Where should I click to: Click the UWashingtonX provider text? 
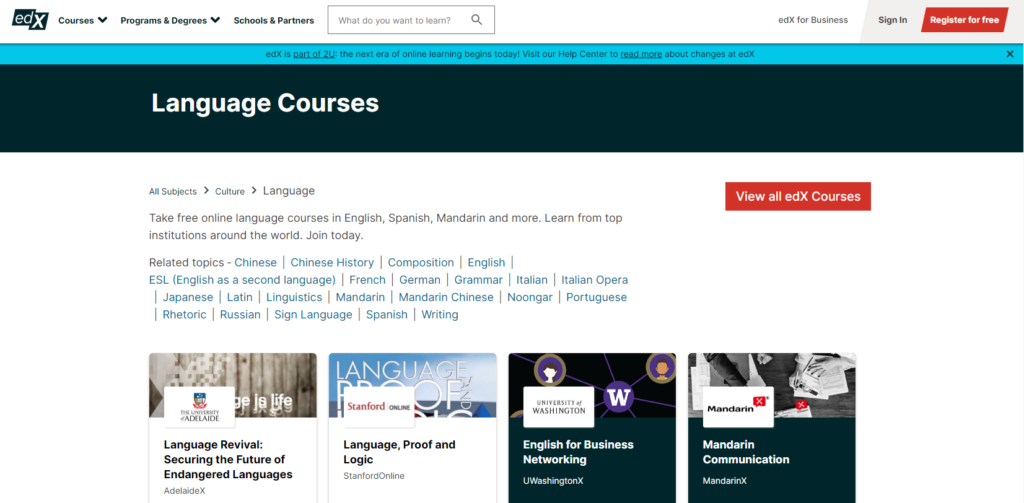pyautogui.click(x=553, y=481)
